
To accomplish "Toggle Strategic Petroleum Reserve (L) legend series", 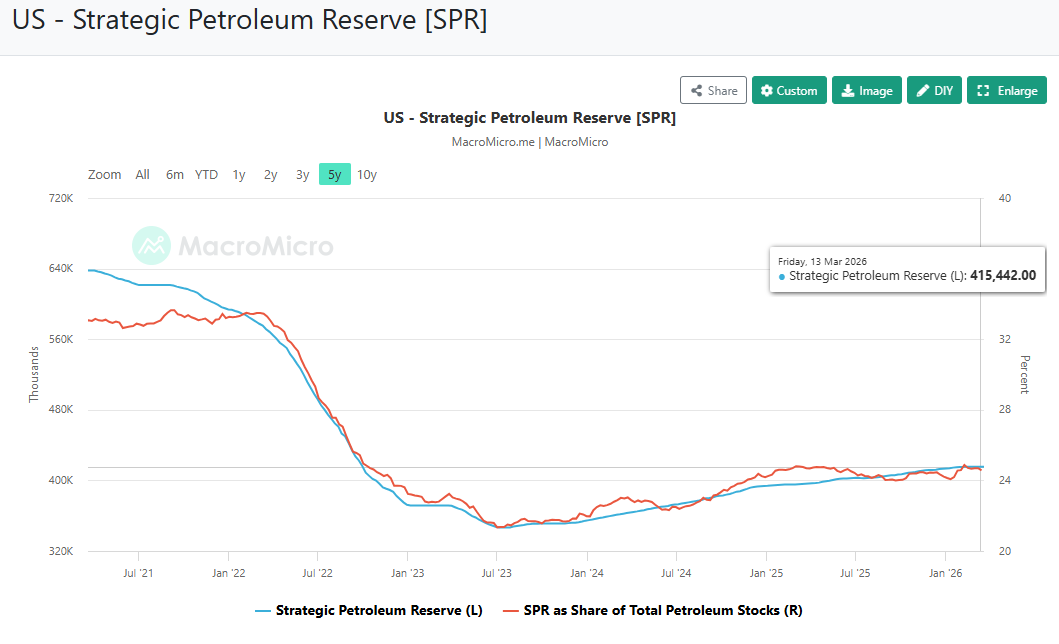I will [x=369, y=610].
